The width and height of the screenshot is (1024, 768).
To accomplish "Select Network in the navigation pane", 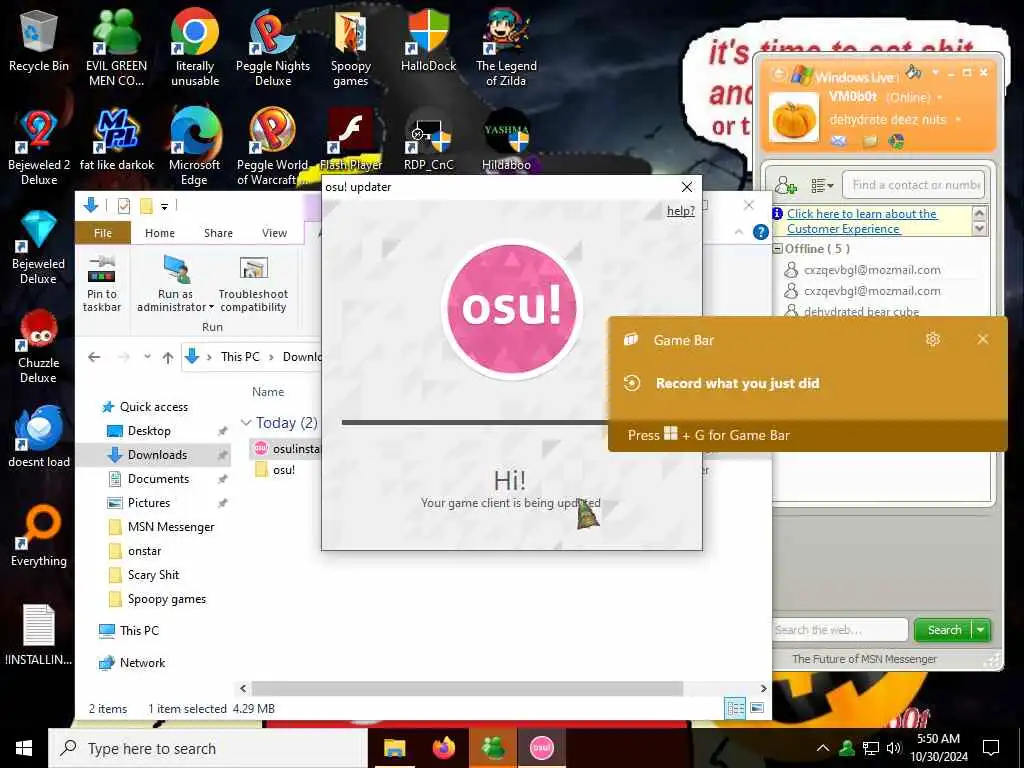I will click(x=142, y=663).
